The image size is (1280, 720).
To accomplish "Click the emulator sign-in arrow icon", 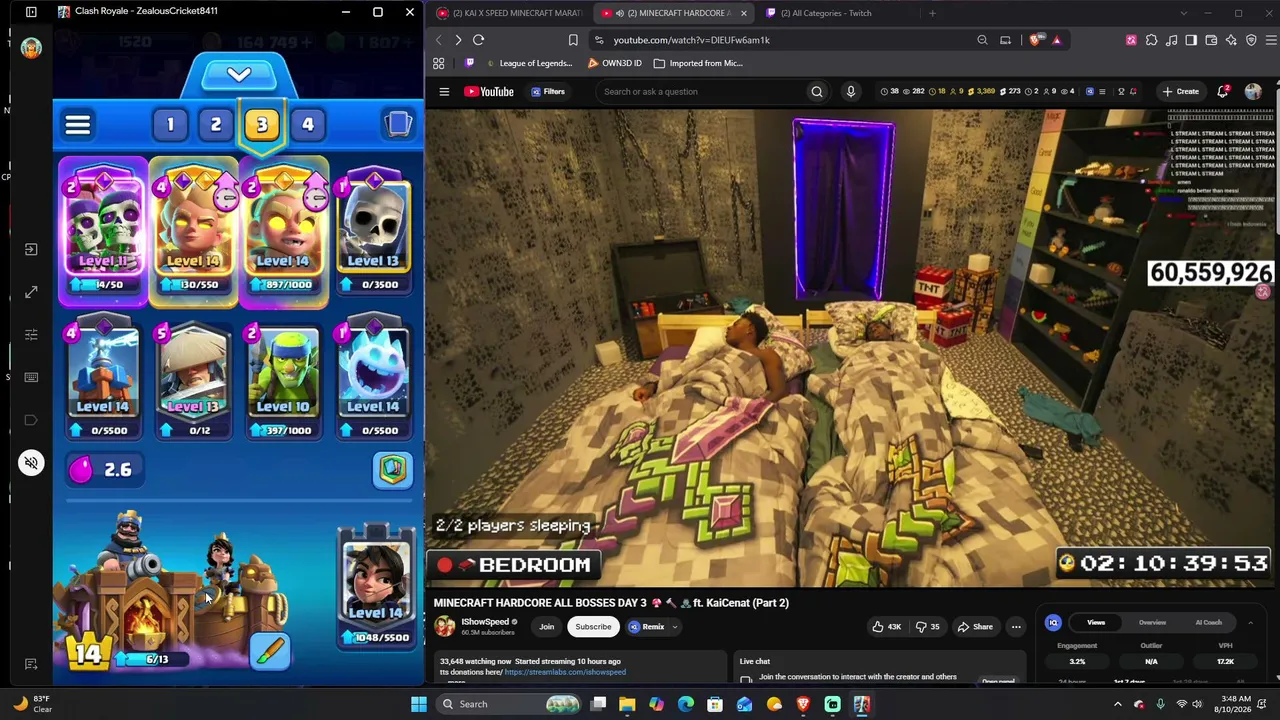I will [31, 249].
